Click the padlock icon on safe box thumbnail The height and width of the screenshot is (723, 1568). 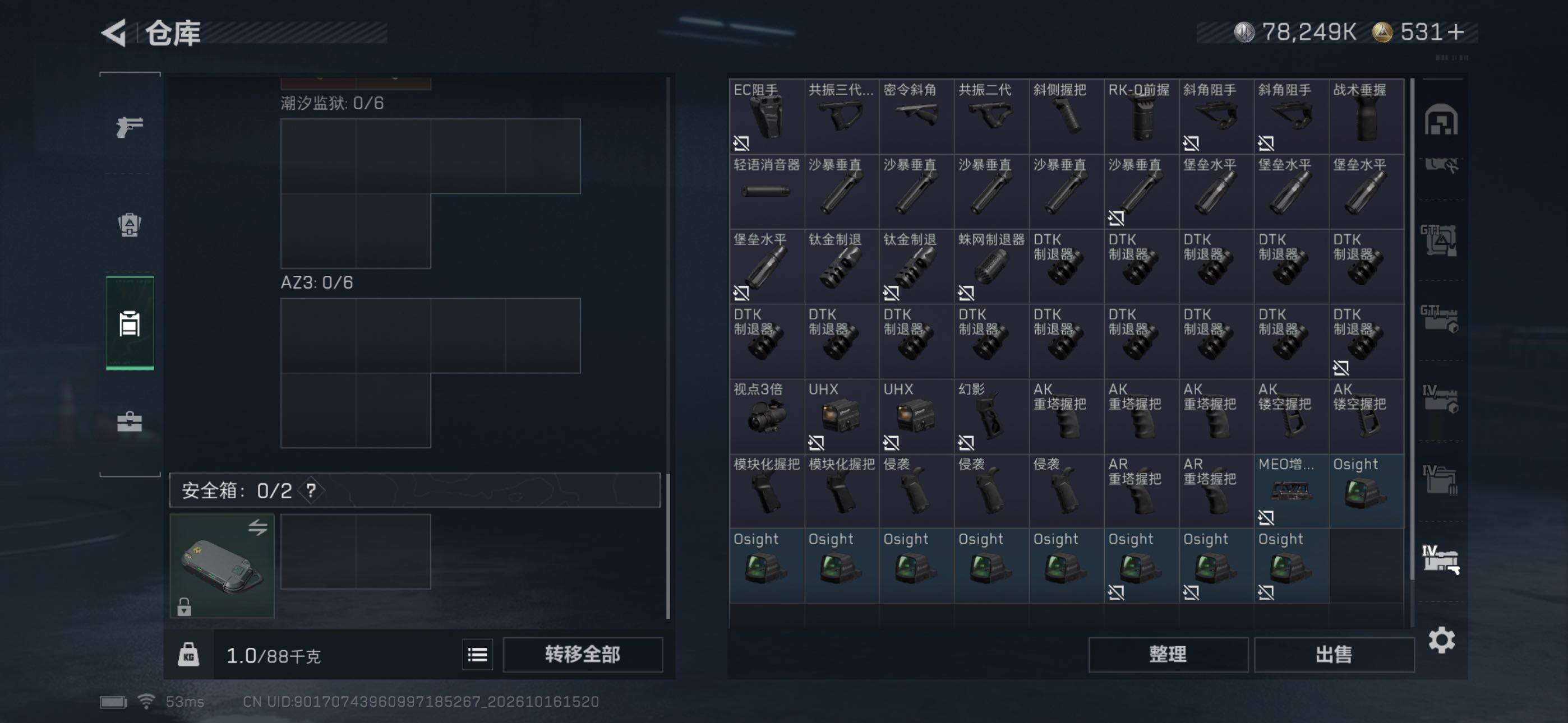(x=184, y=606)
